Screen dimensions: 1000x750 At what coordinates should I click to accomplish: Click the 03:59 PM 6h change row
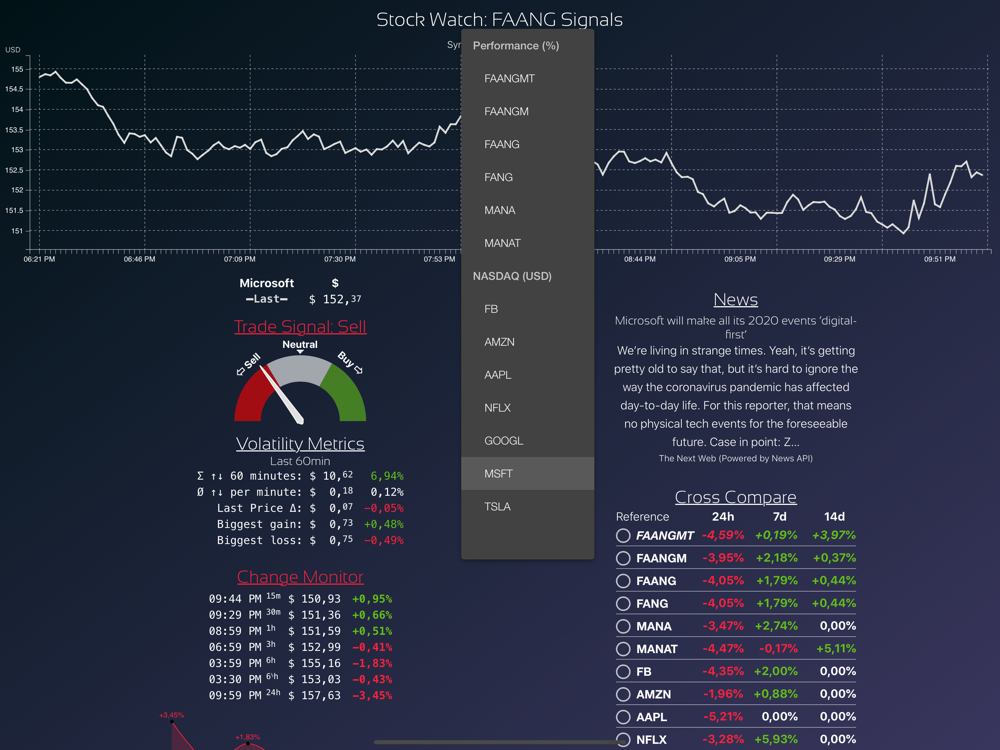(300, 663)
